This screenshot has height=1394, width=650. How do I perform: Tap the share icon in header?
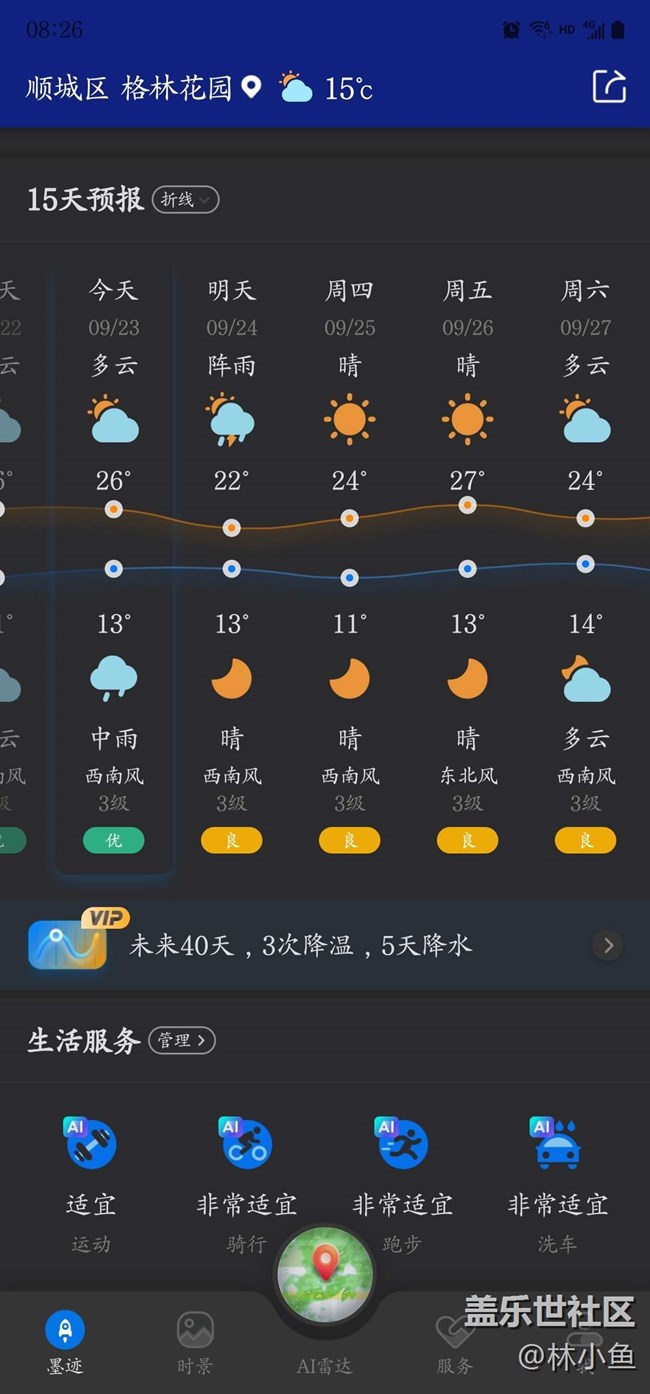pyautogui.click(x=608, y=87)
